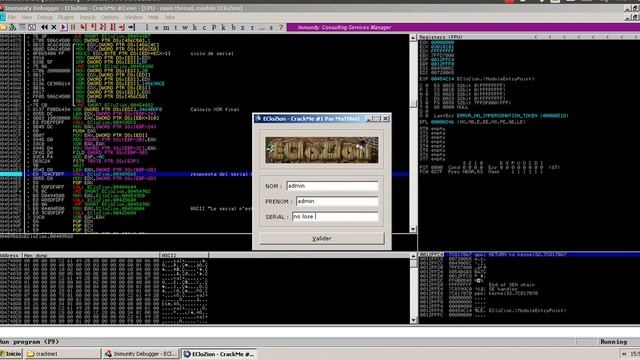Open the ImmLib menu

[87, 17]
